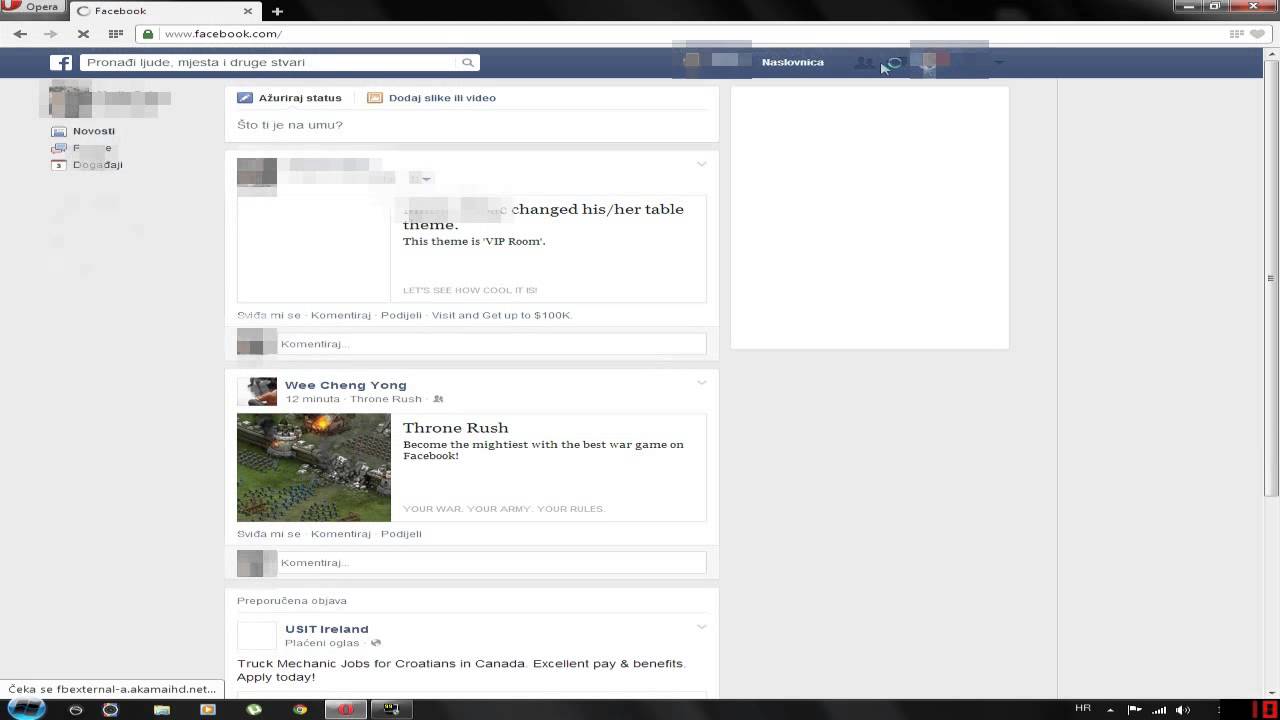Click the Događaji calendar icon
This screenshot has width=1280, height=720.
click(59, 165)
